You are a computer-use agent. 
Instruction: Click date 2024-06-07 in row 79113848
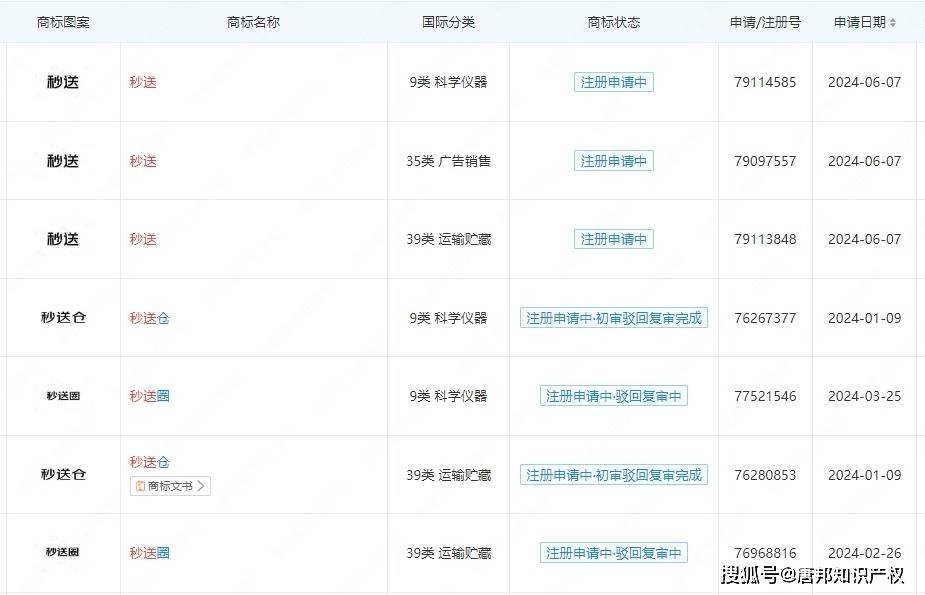[x=864, y=239]
